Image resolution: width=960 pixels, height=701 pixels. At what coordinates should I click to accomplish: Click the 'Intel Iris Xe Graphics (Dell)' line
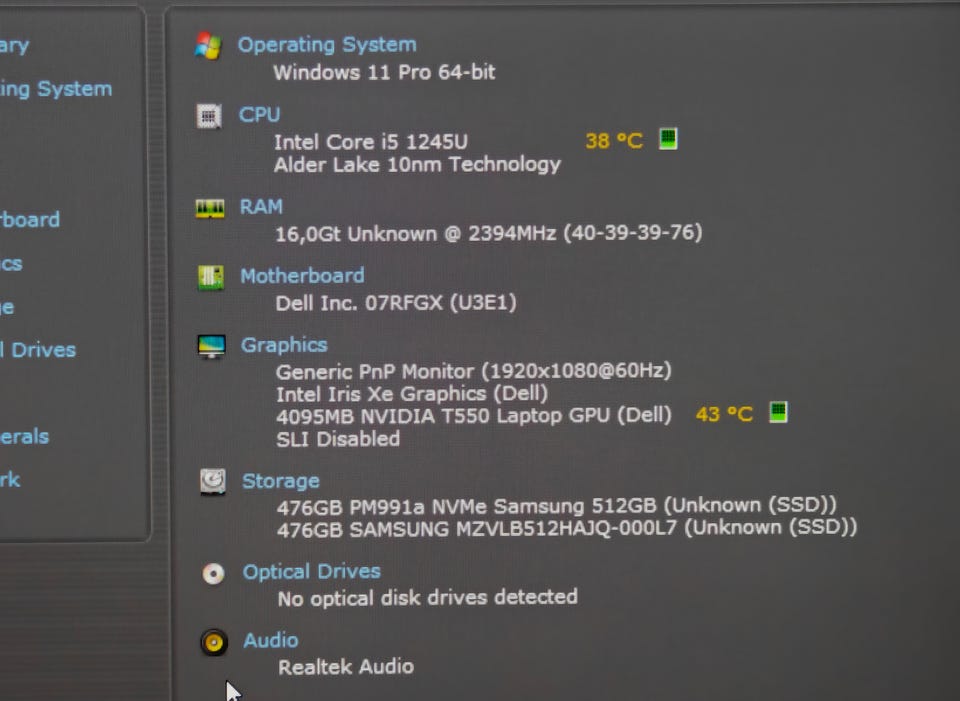[x=411, y=394]
